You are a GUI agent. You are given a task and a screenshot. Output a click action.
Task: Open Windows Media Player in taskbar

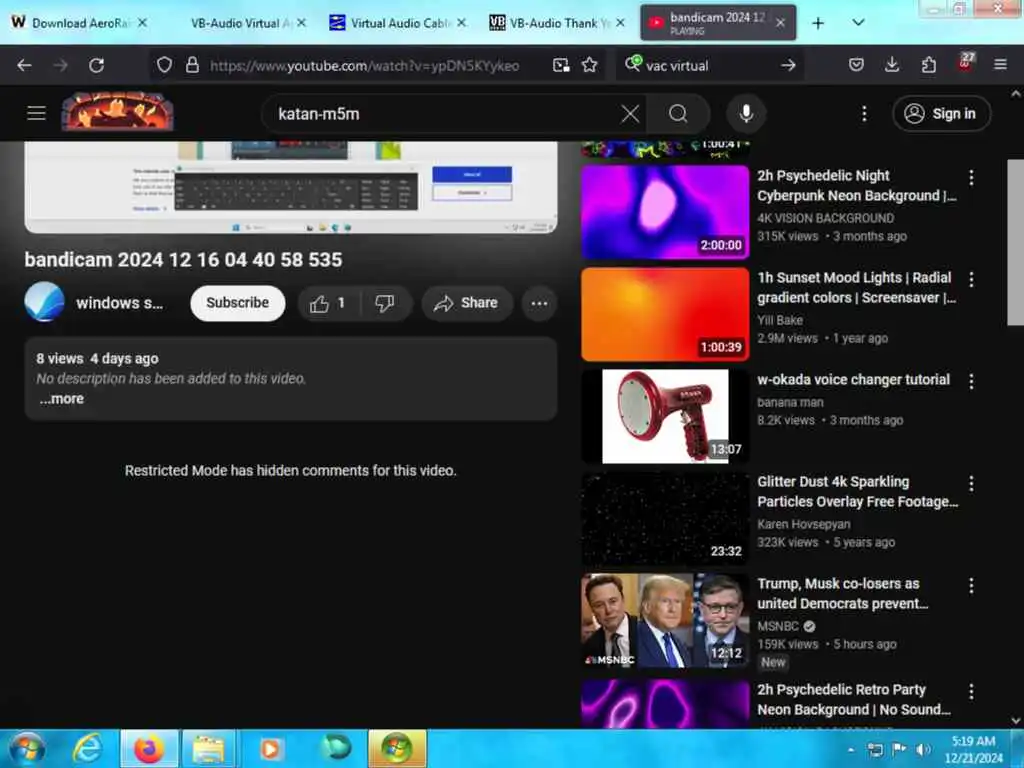click(270, 748)
